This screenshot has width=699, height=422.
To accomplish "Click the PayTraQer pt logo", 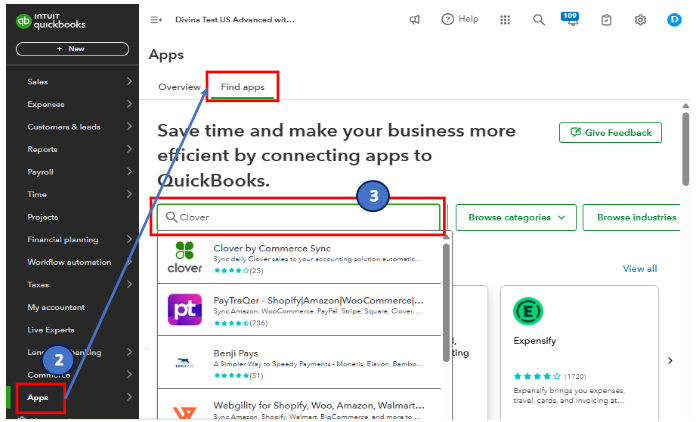I will tap(185, 309).
